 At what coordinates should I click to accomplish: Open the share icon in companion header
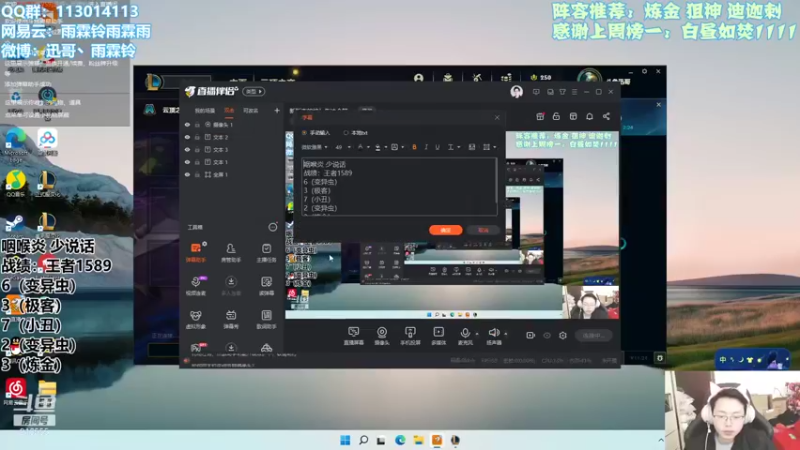coord(606,116)
